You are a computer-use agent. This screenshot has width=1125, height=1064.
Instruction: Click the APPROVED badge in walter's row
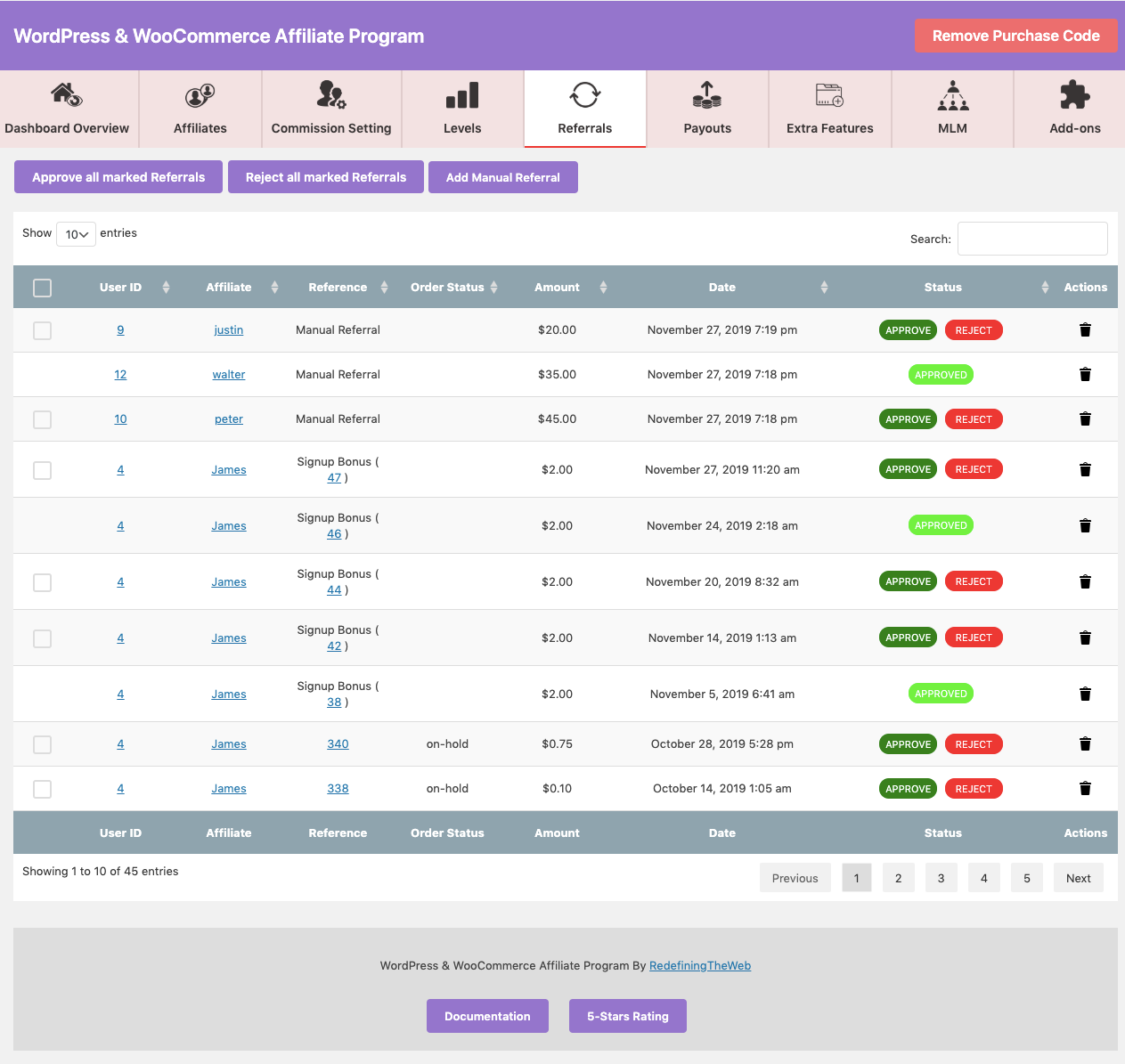click(941, 375)
